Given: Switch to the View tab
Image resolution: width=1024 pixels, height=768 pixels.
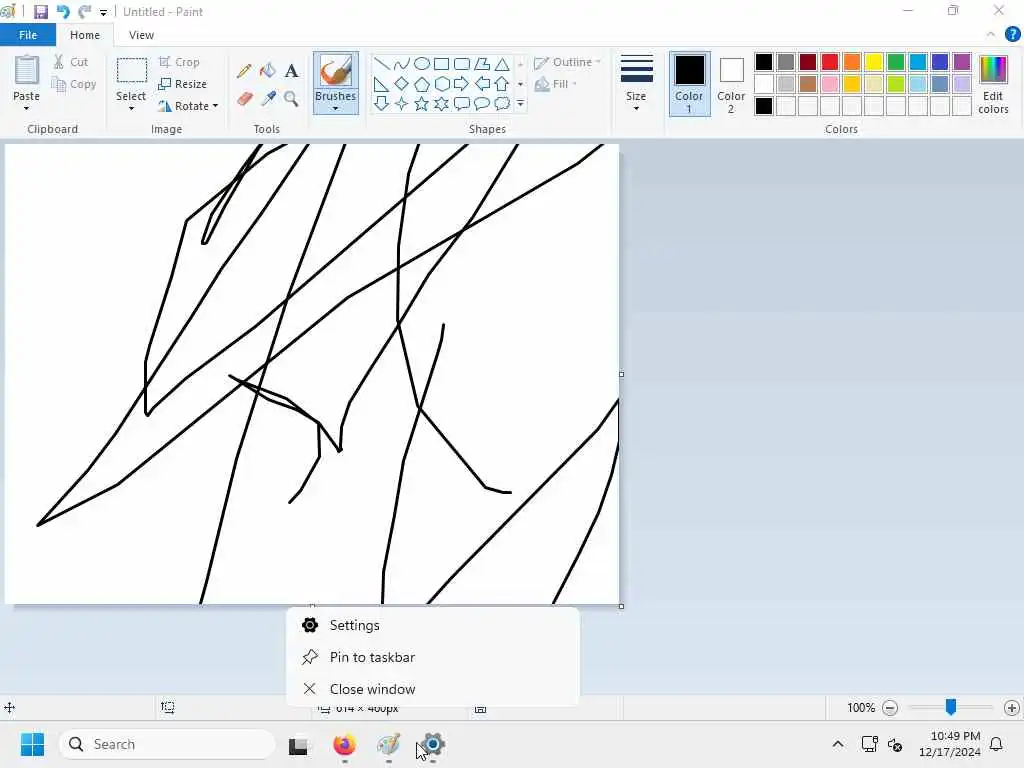Looking at the screenshot, I should click(x=141, y=35).
